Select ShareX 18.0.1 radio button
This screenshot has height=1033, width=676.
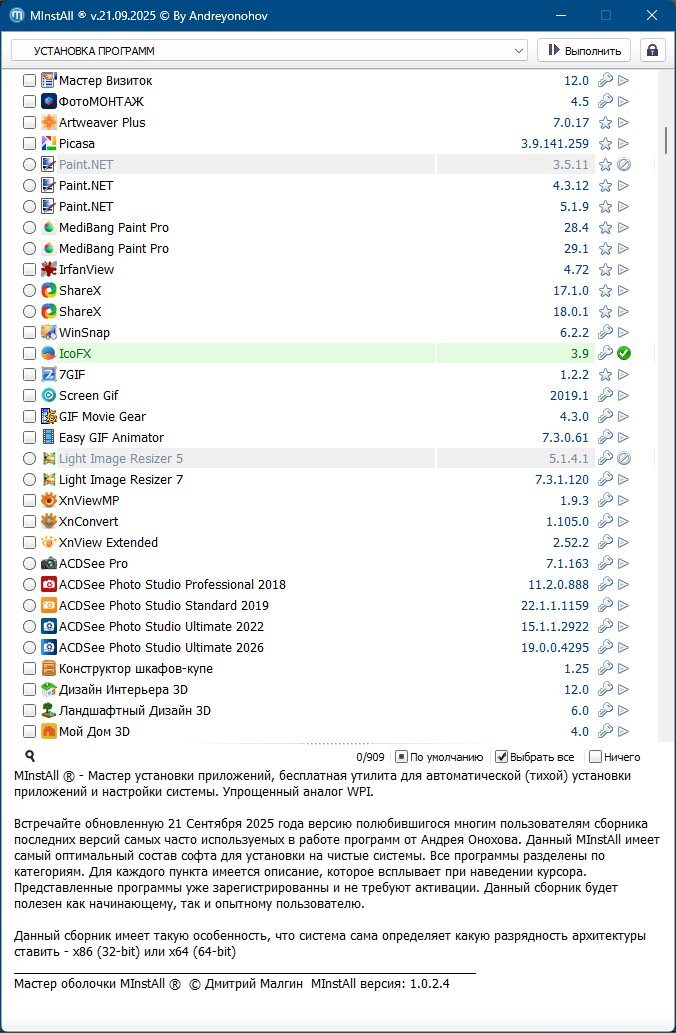(x=29, y=312)
